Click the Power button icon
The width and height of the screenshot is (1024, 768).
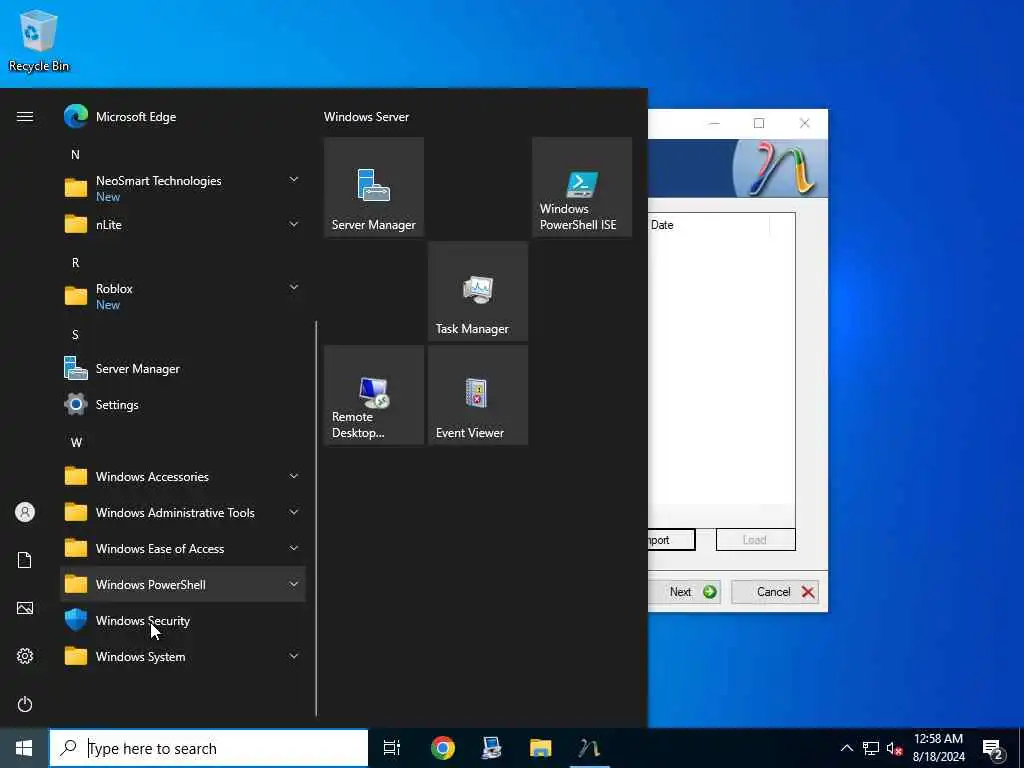point(25,704)
